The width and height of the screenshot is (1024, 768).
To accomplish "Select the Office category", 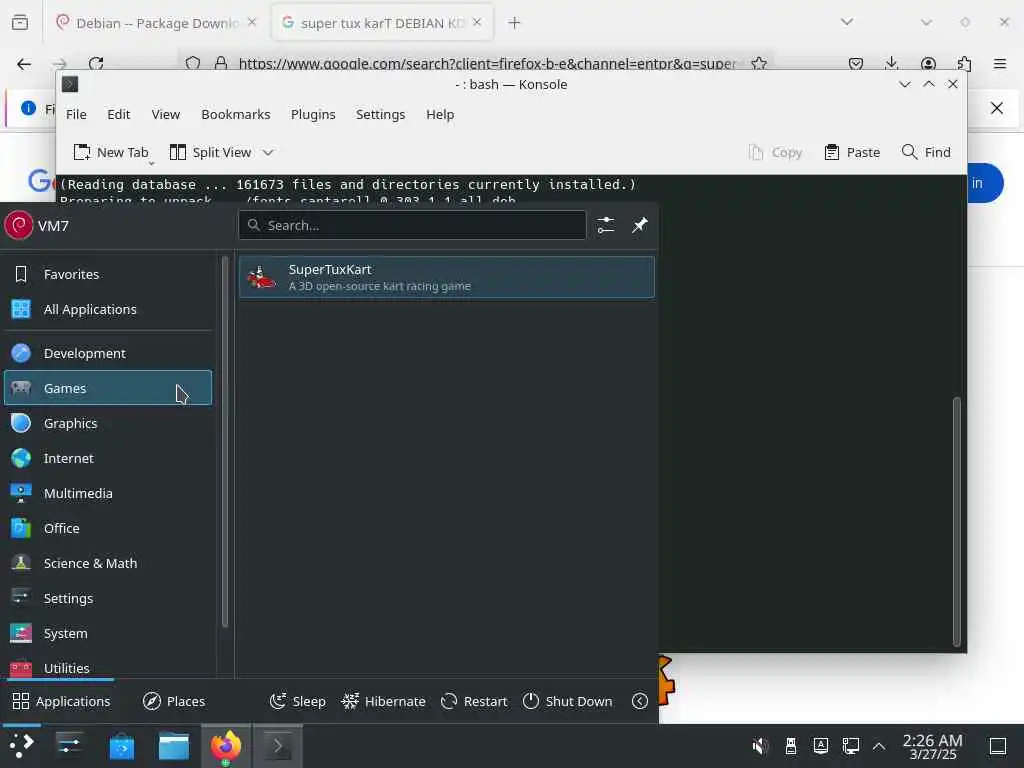I will tap(108, 528).
